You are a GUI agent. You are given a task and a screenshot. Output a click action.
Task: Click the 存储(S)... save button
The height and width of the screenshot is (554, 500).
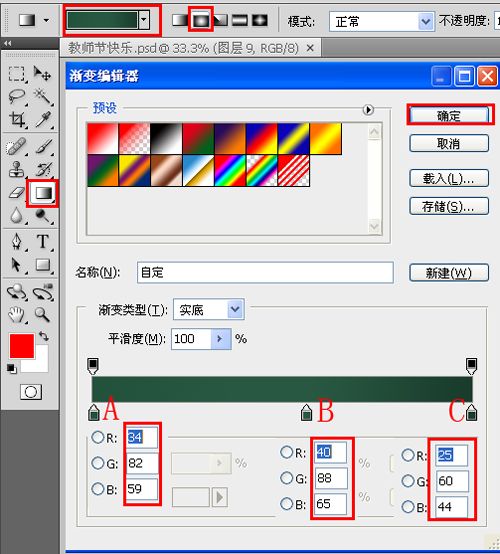tap(449, 206)
